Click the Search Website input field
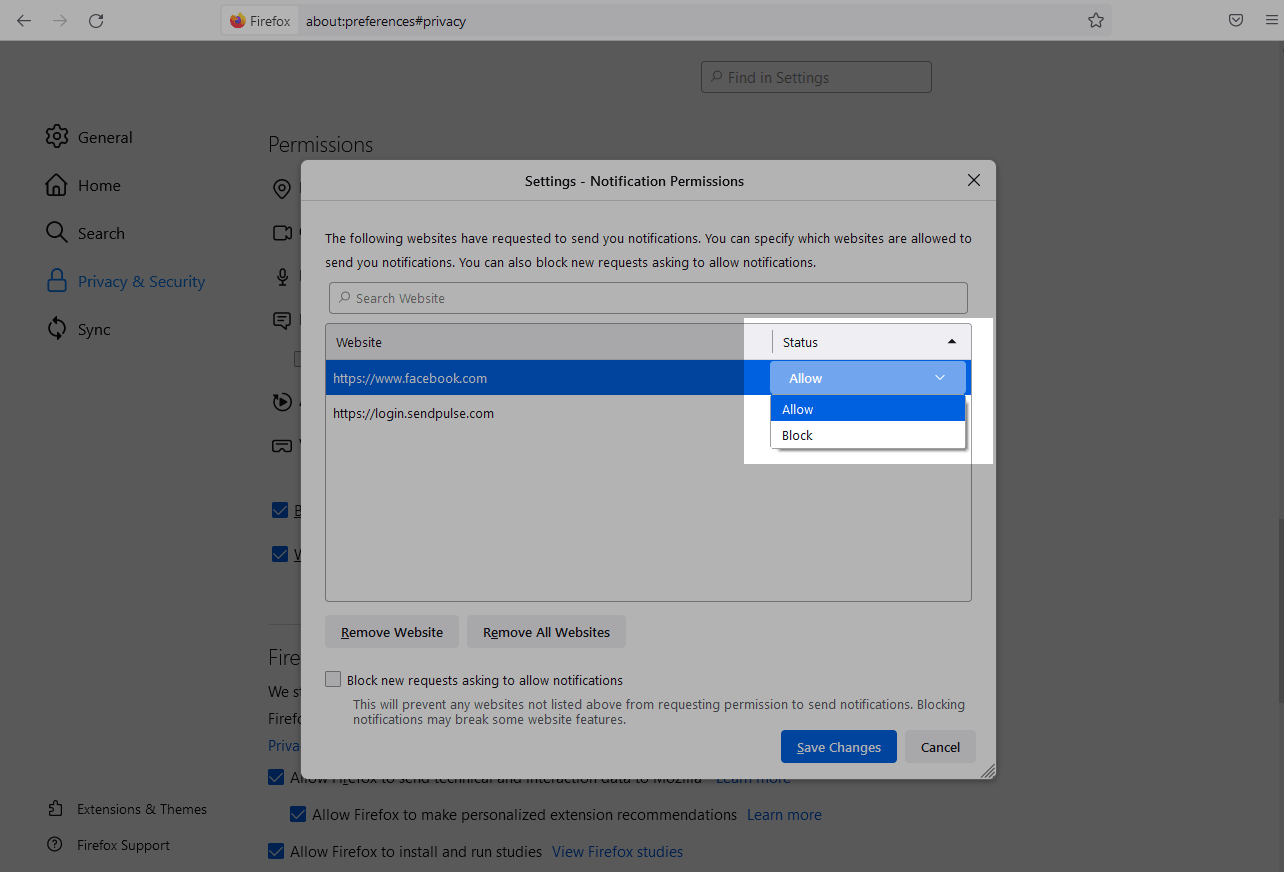1284x872 pixels. click(648, 298)
